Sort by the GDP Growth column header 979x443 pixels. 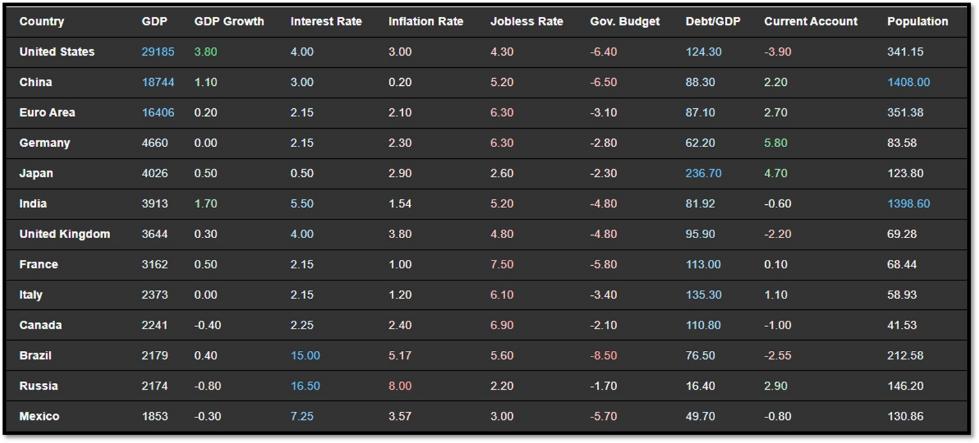(x=229, y=21)
